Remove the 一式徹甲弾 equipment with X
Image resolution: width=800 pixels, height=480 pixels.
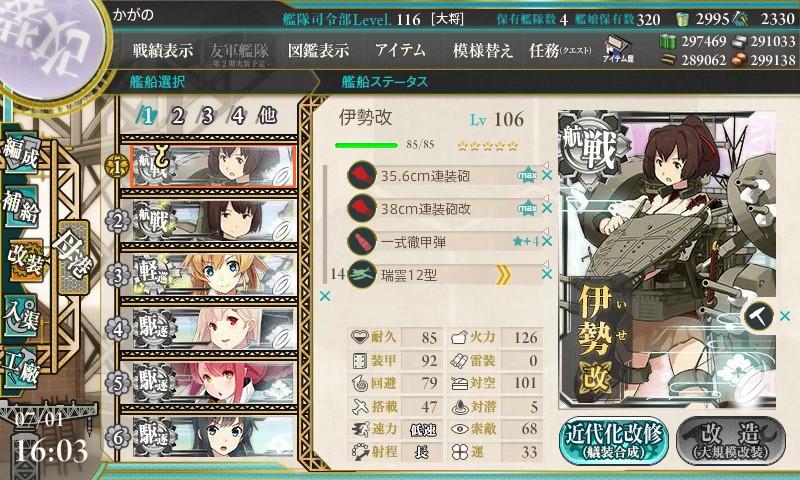(x=546, y=241)
